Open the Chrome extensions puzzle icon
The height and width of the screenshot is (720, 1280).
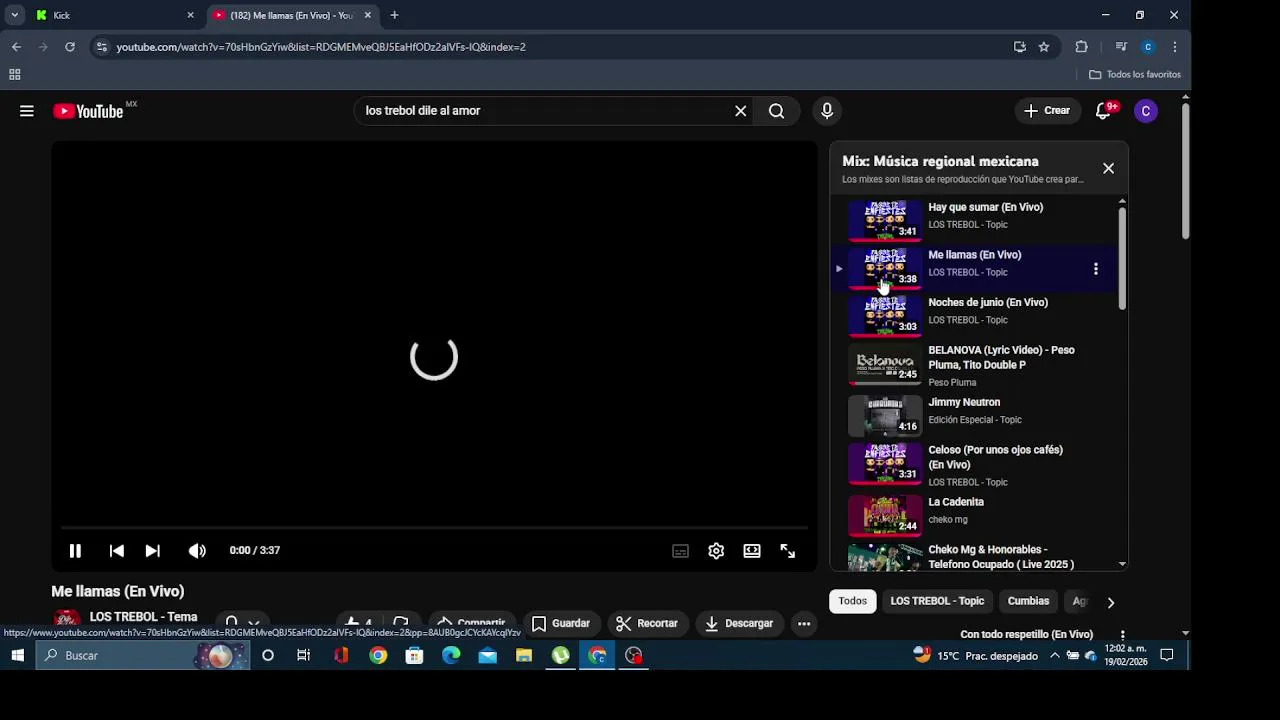click(1081, 47)
